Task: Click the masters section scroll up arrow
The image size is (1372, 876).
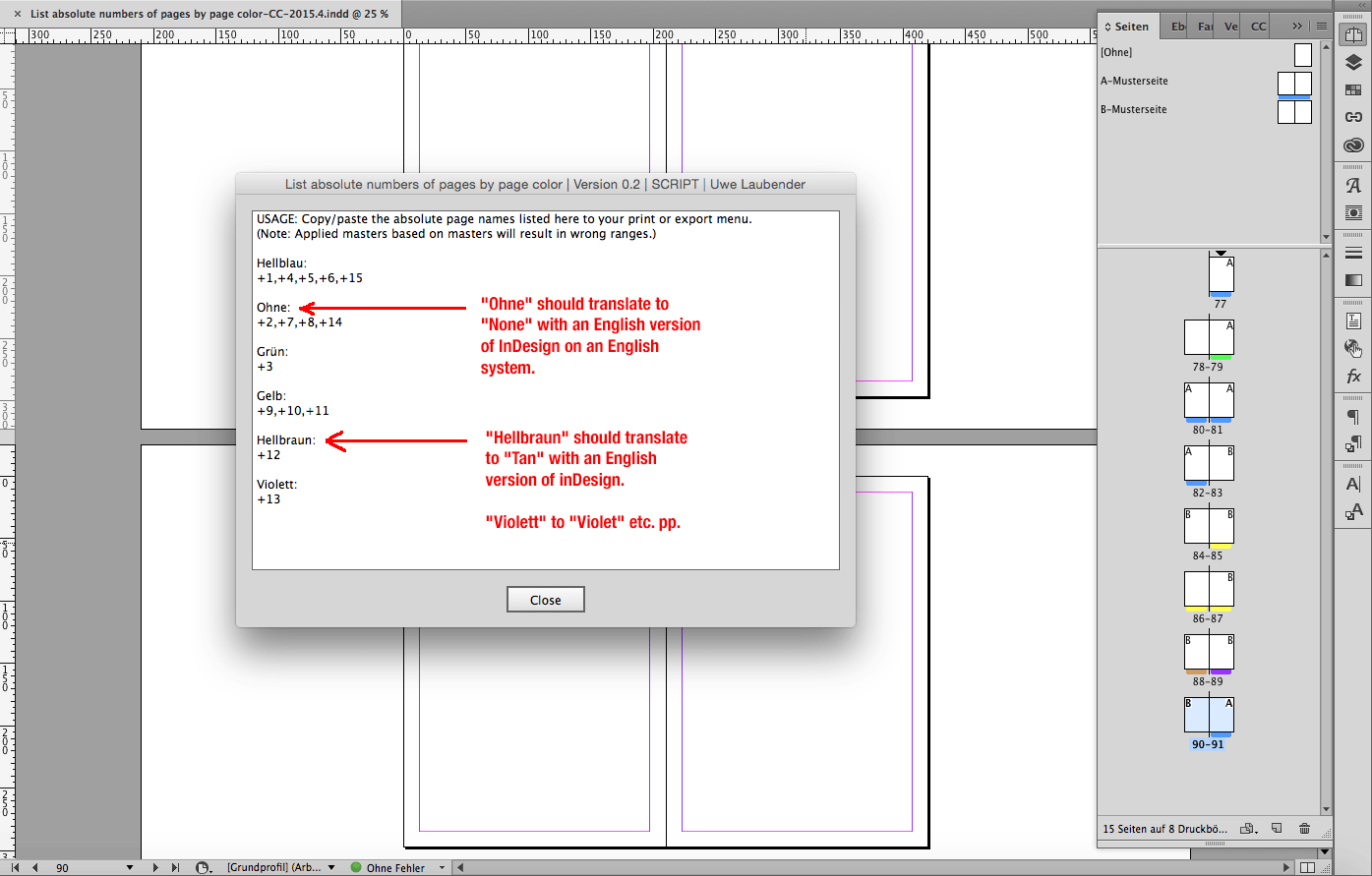Action: [x=1327, y=46]
